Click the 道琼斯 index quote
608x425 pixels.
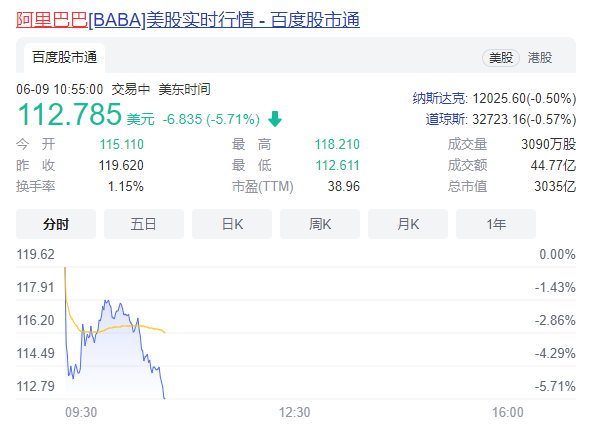click(501, 119)
